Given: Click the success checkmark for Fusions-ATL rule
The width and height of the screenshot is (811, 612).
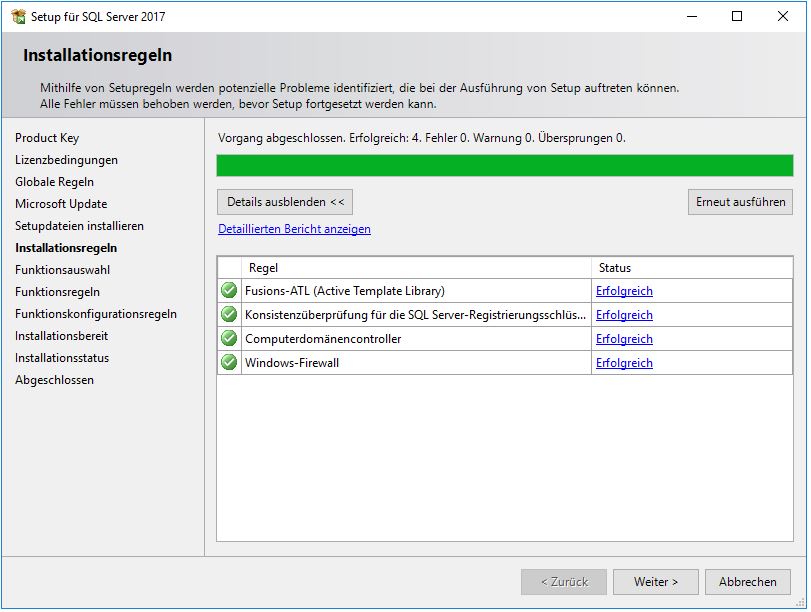Looking at the screenshot, I should [230, 291].
